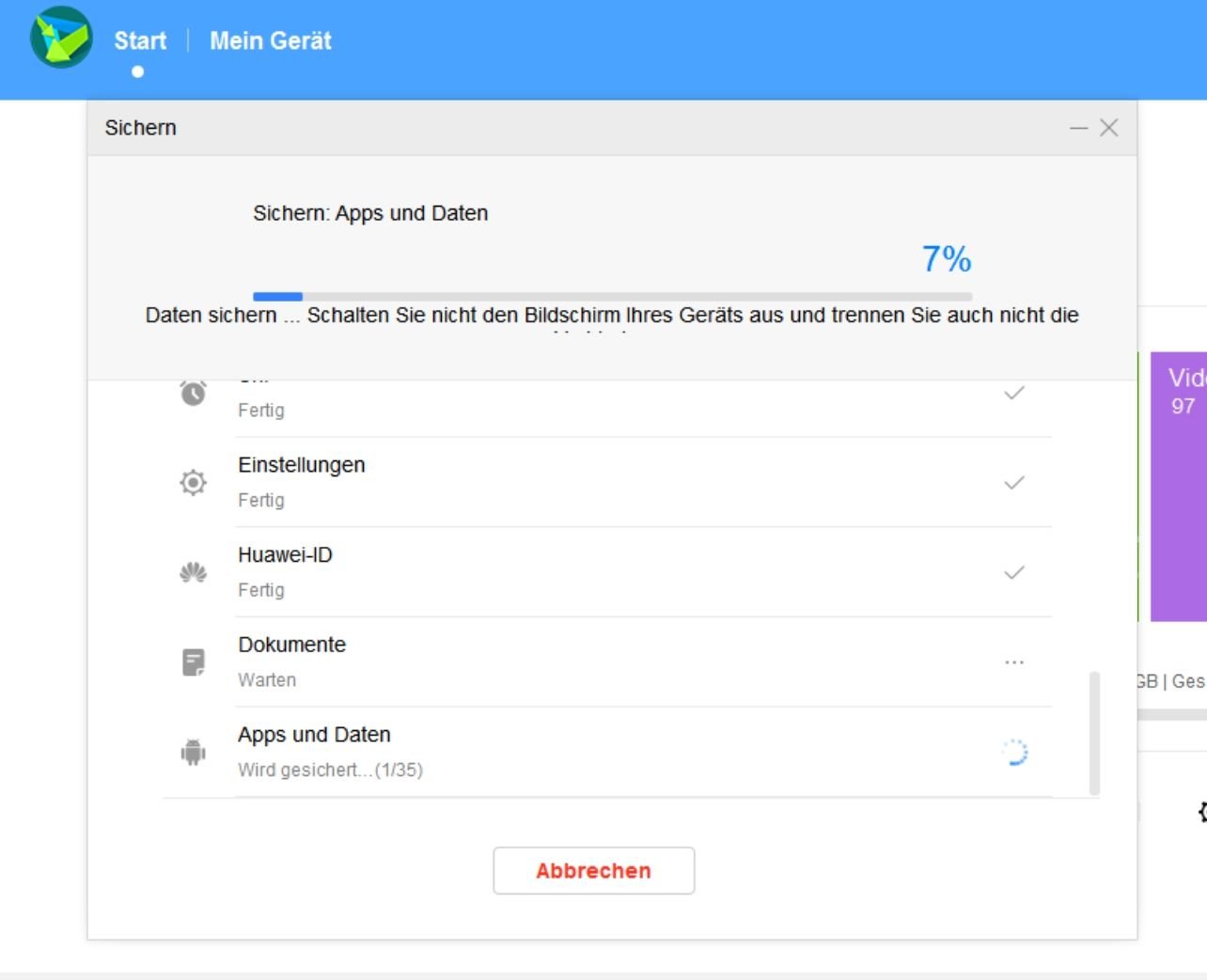Screen dimensions: 1207x980
Task: Switch to Mein Gerät tab
Action: [x=271, y=41]
